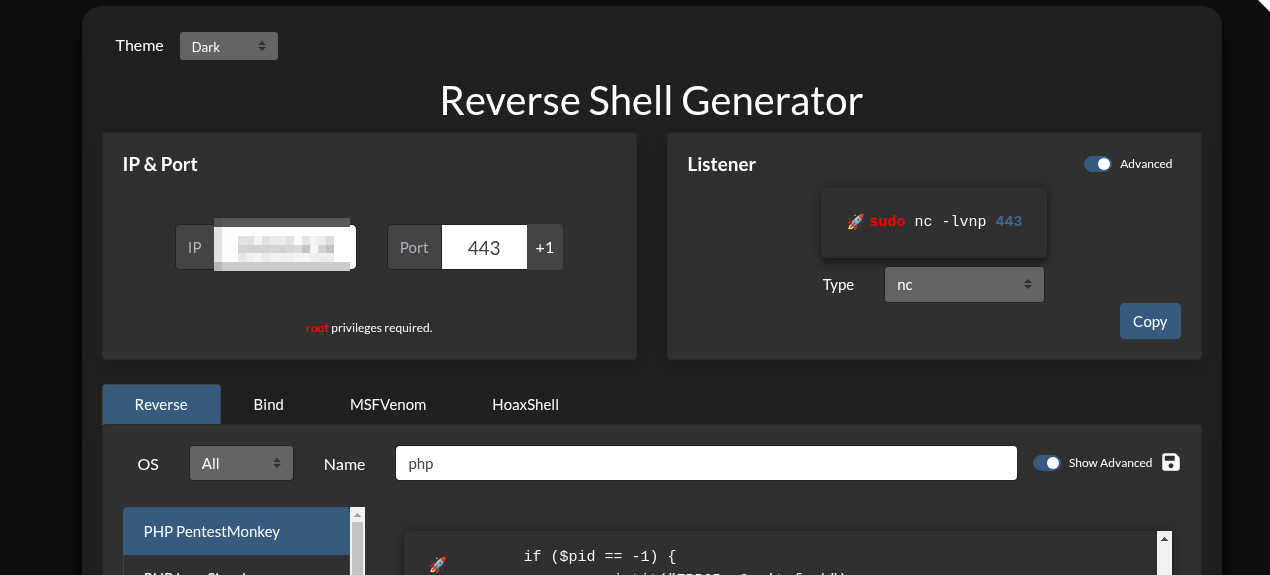The height and width of the screenshot is (575, 1270).
Task: Click the rocket icon beside PHP code
Action: [x=437, y=565]
